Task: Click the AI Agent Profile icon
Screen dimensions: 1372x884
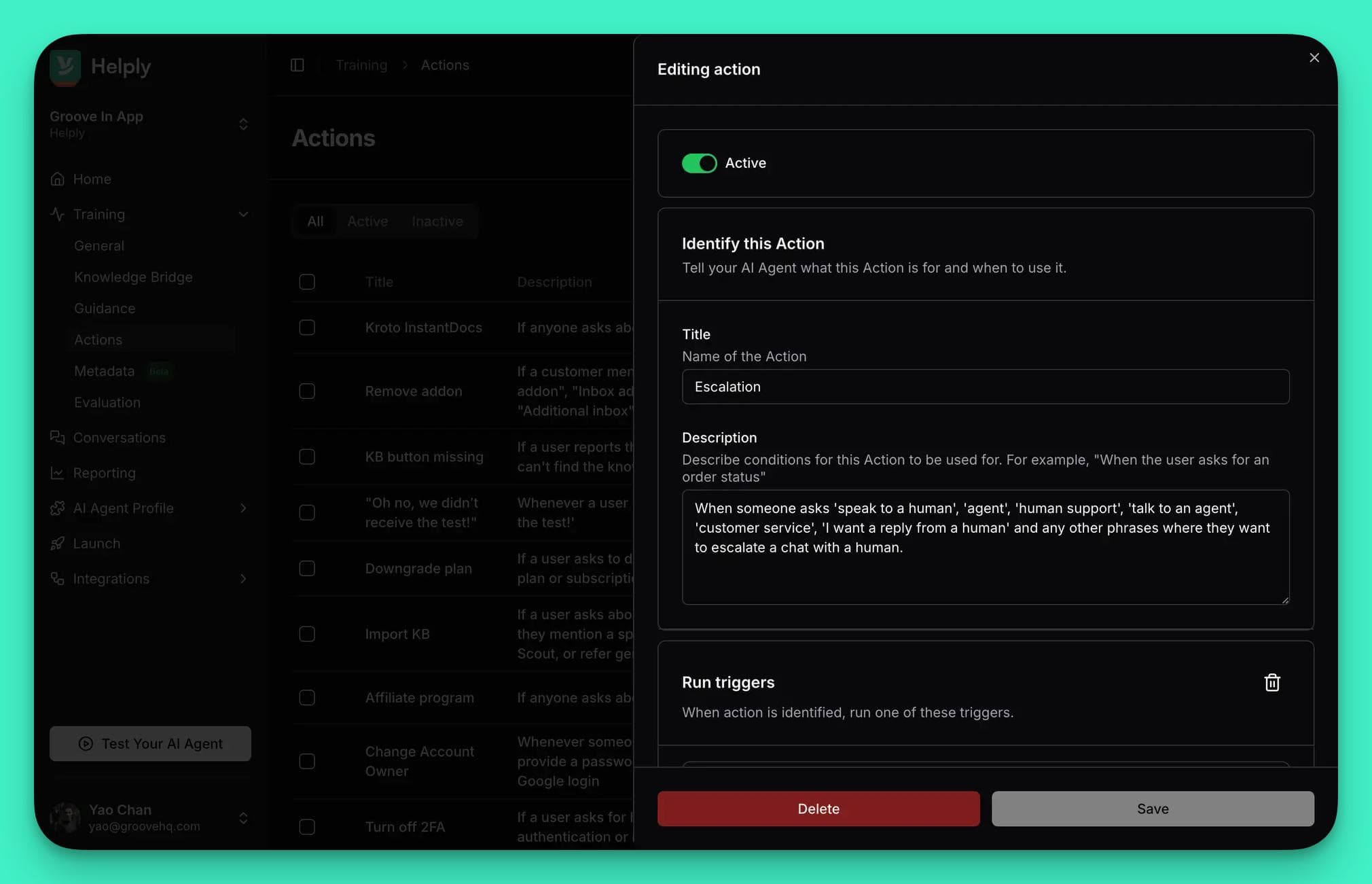Action: coord(58,508)
